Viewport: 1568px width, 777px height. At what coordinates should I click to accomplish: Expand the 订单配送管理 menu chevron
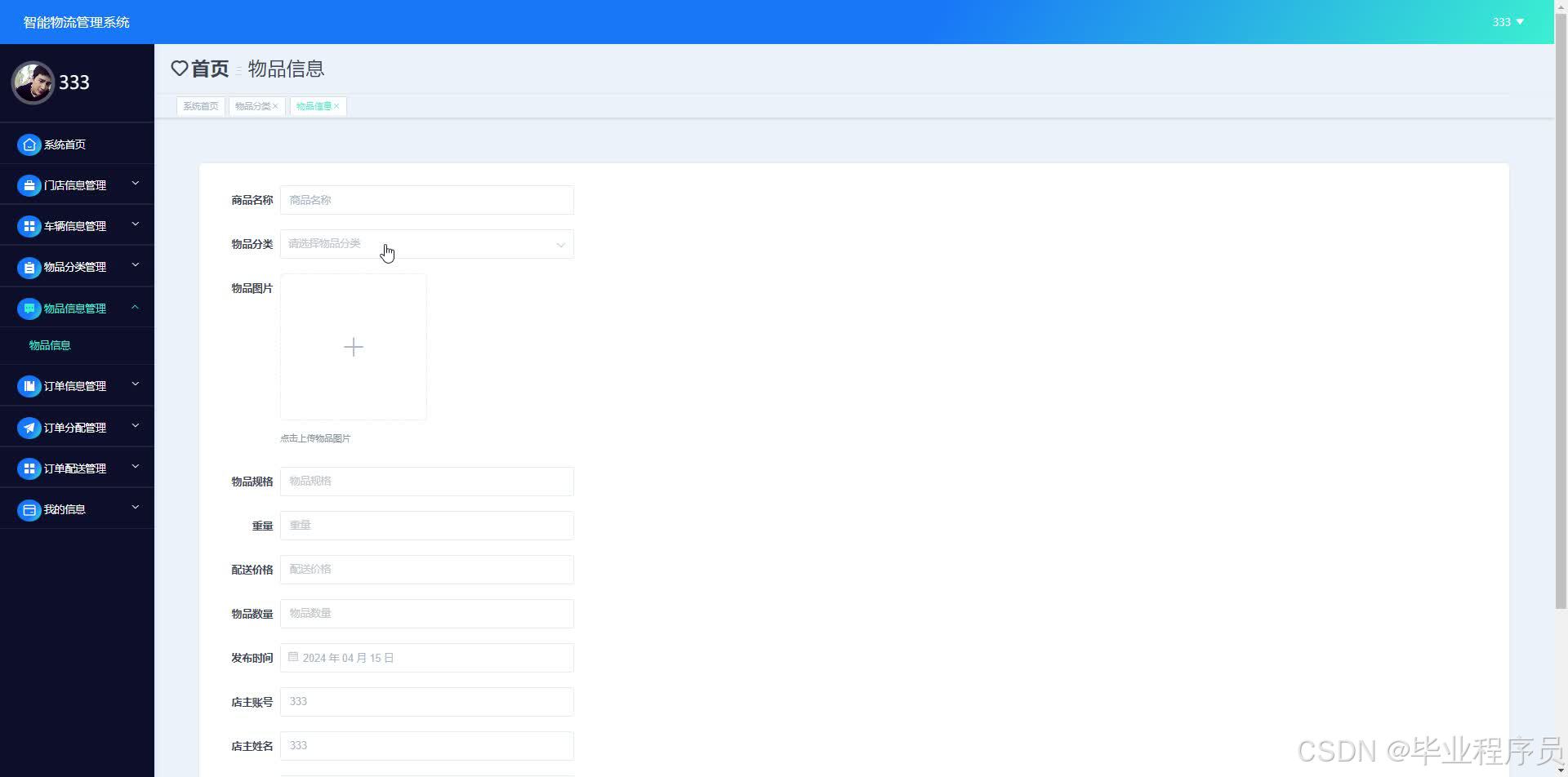[x=136, y=467]
